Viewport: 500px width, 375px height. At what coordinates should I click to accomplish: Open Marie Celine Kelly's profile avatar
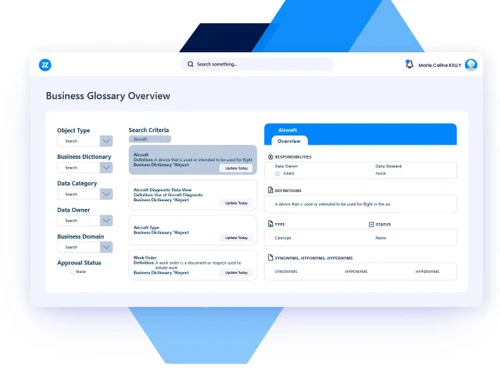pos(471,65)
